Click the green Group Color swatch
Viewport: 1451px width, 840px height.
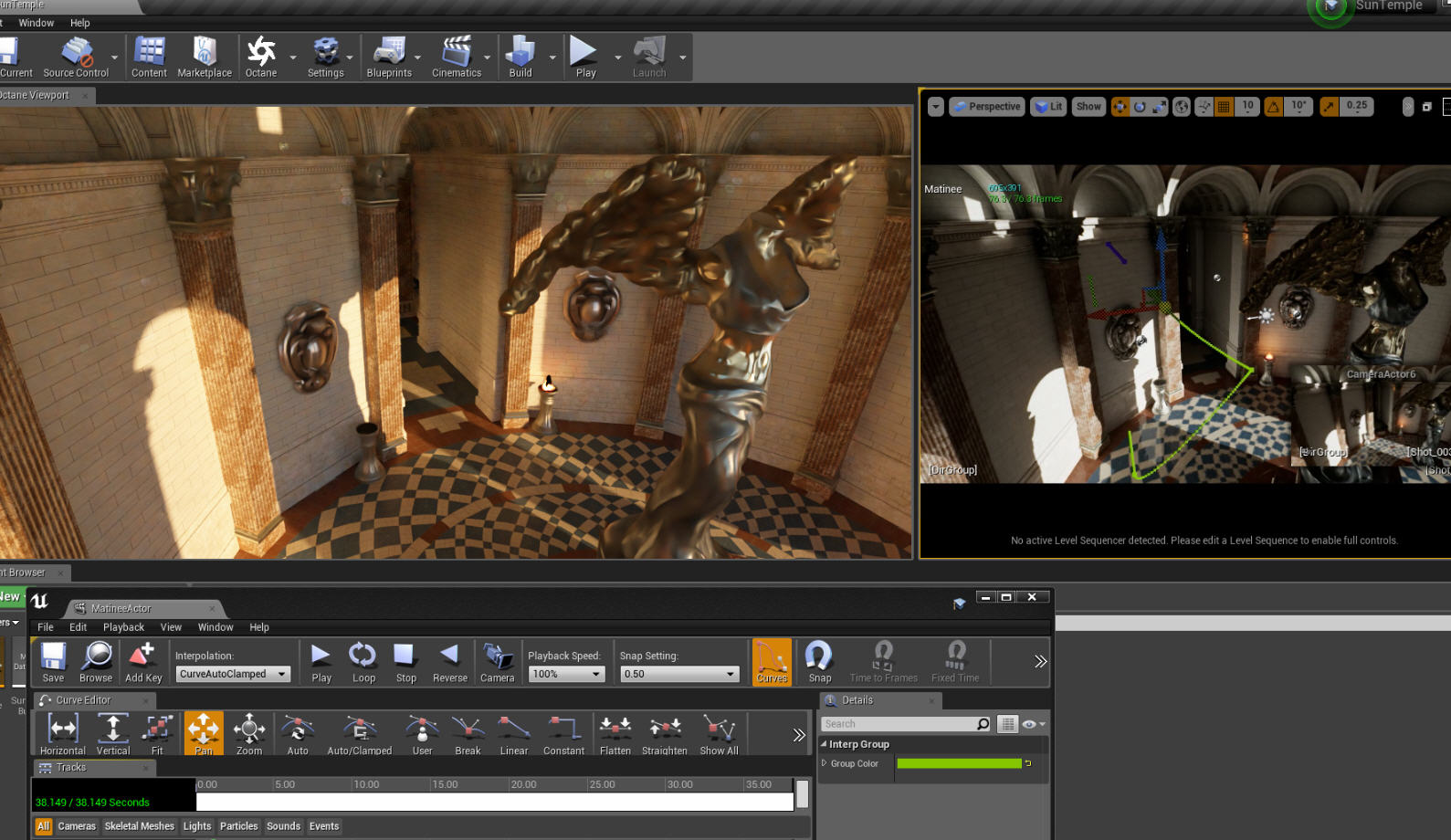click(959, 763)
